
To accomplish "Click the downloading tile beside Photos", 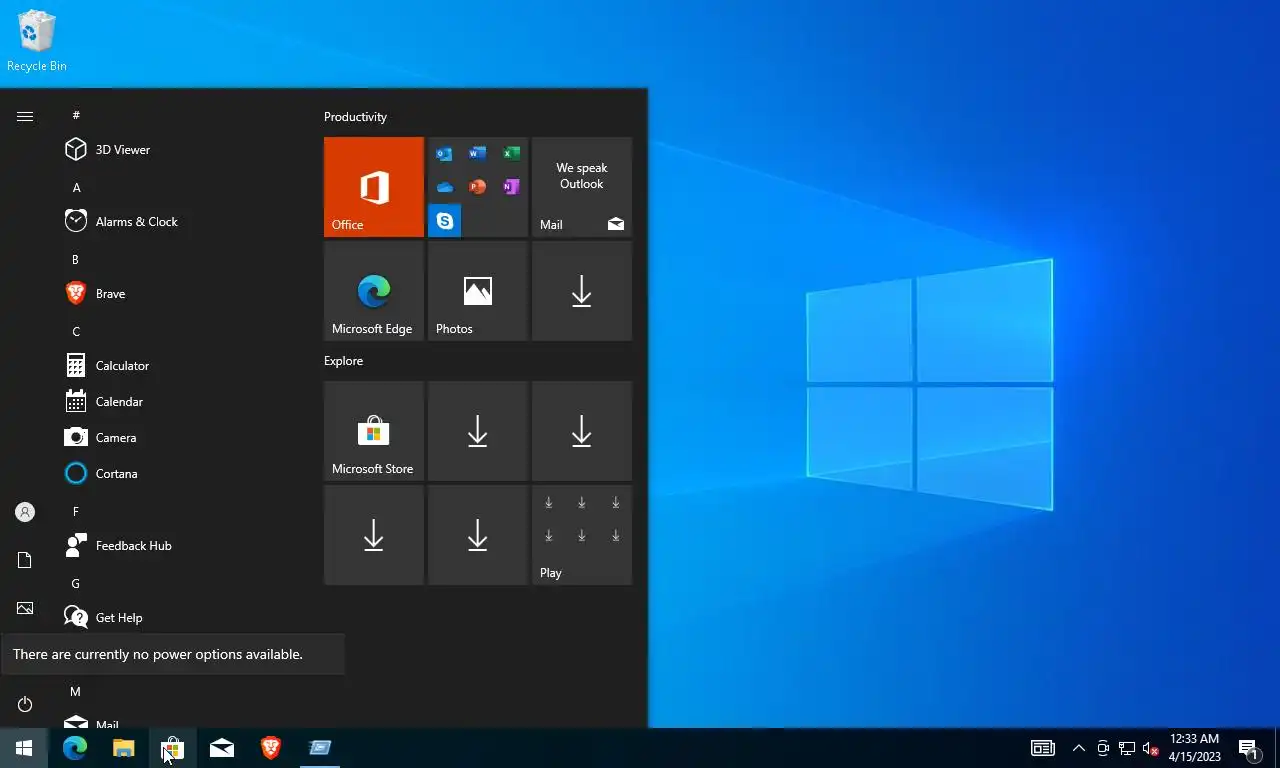I will point(582,291).
